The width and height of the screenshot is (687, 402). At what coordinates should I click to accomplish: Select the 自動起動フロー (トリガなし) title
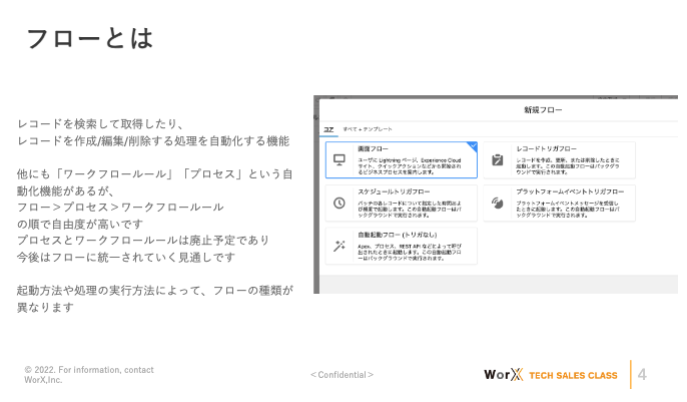[394, 234]
